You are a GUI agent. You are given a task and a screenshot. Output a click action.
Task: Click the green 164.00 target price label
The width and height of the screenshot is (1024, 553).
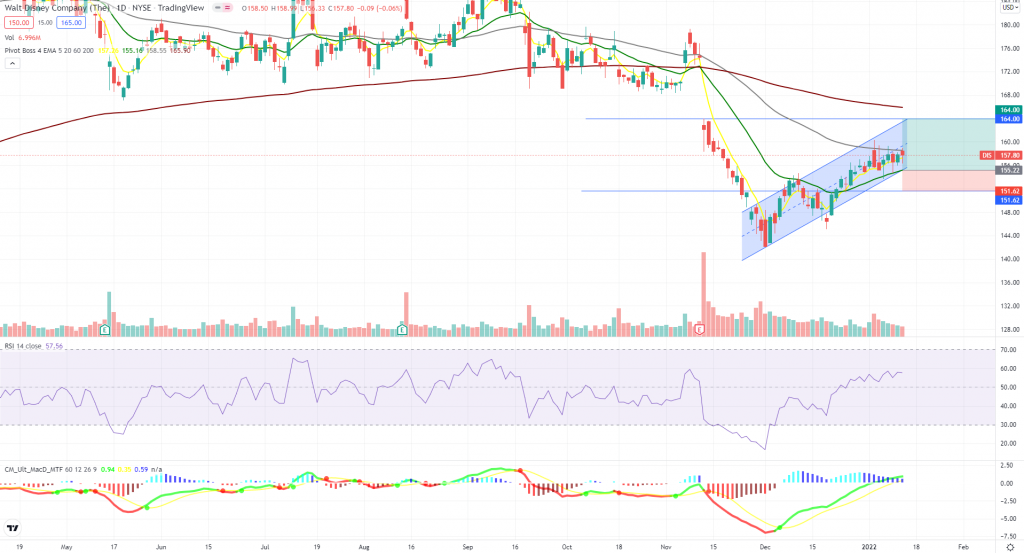[x=1010, y=110]
